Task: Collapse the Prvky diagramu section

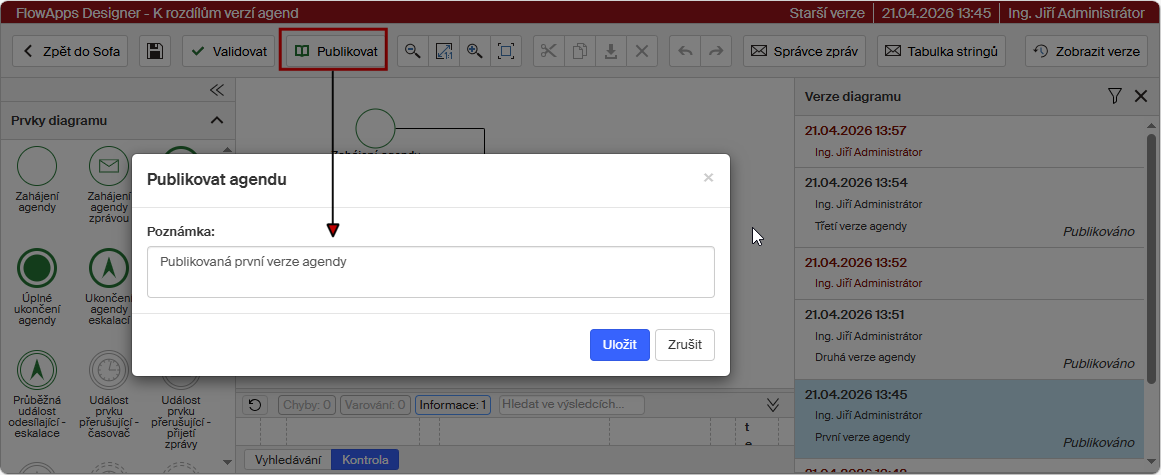Action: 216,120
